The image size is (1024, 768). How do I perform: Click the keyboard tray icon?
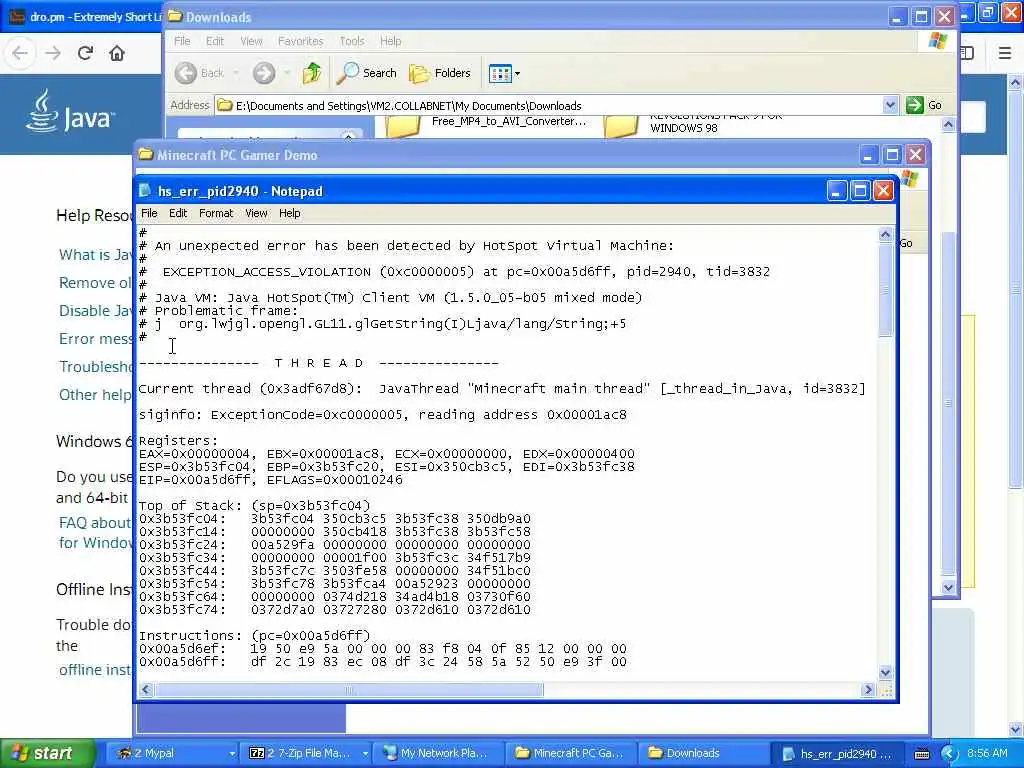[x=921, y=754]
